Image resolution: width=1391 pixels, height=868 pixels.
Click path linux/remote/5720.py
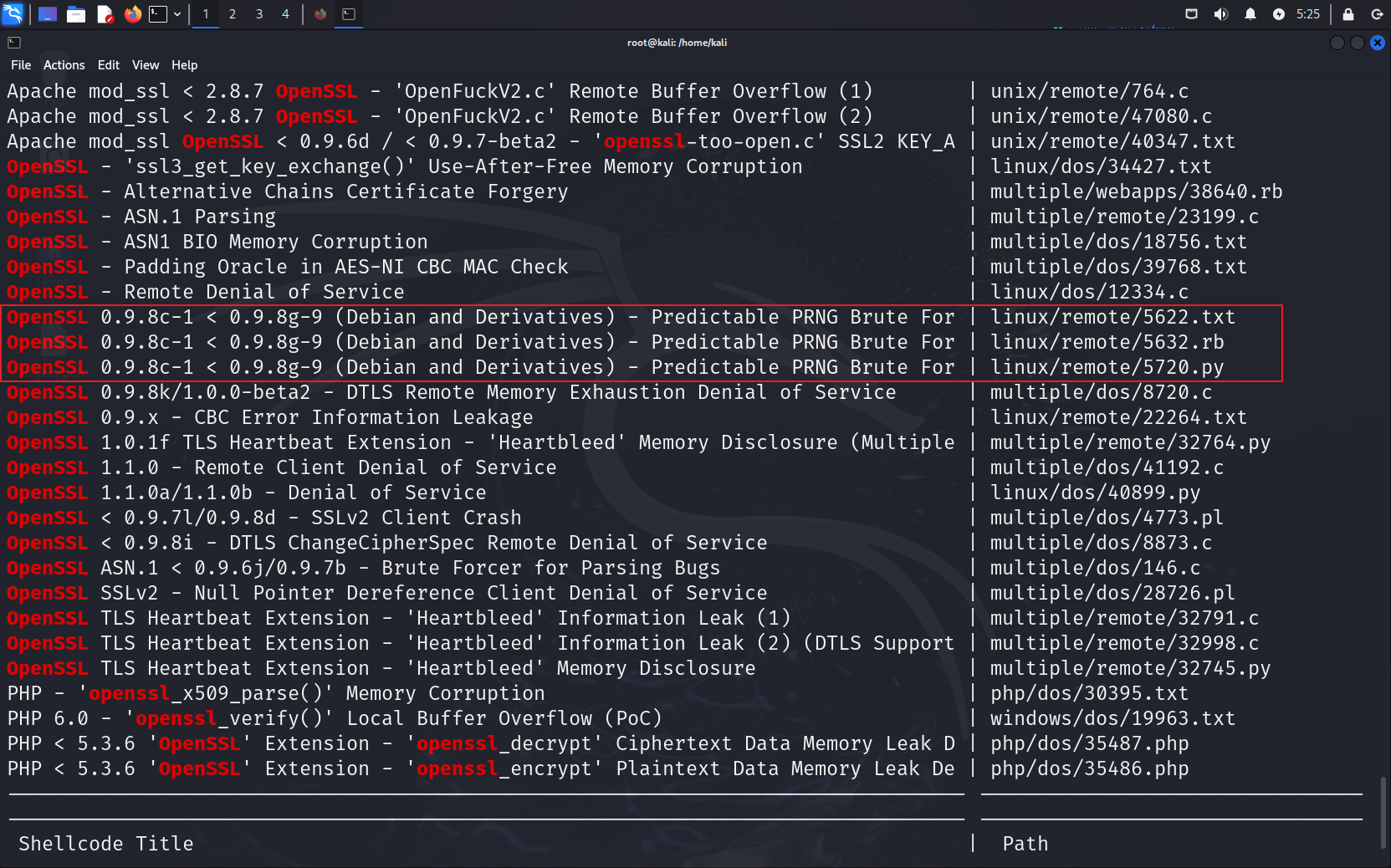tap(1107, 367)
